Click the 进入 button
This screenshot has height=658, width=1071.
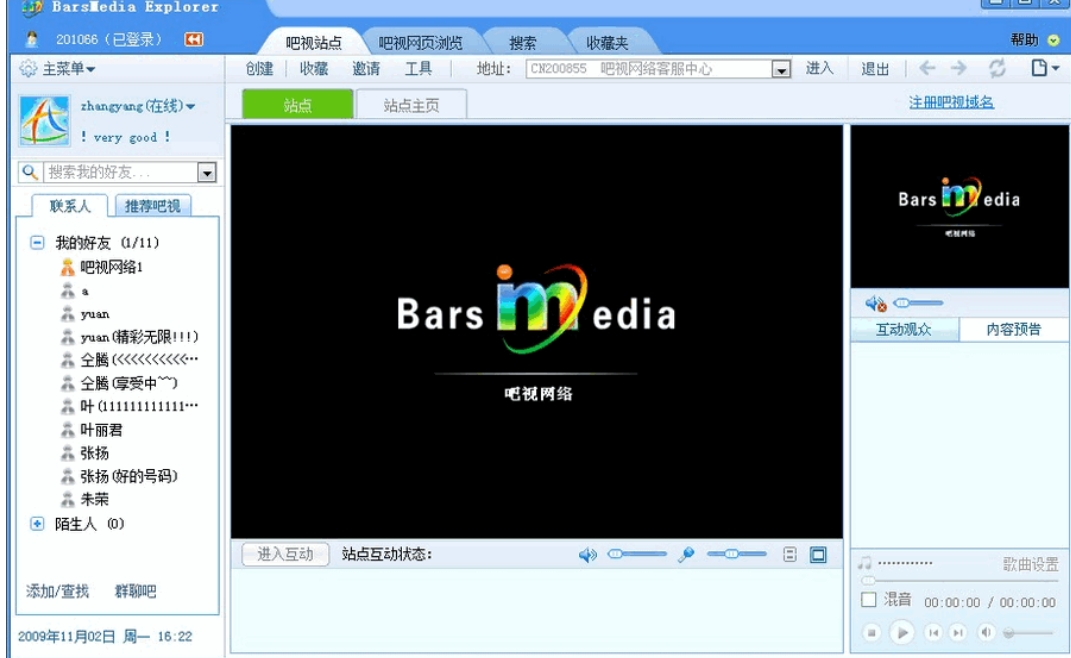coord(819,68)
